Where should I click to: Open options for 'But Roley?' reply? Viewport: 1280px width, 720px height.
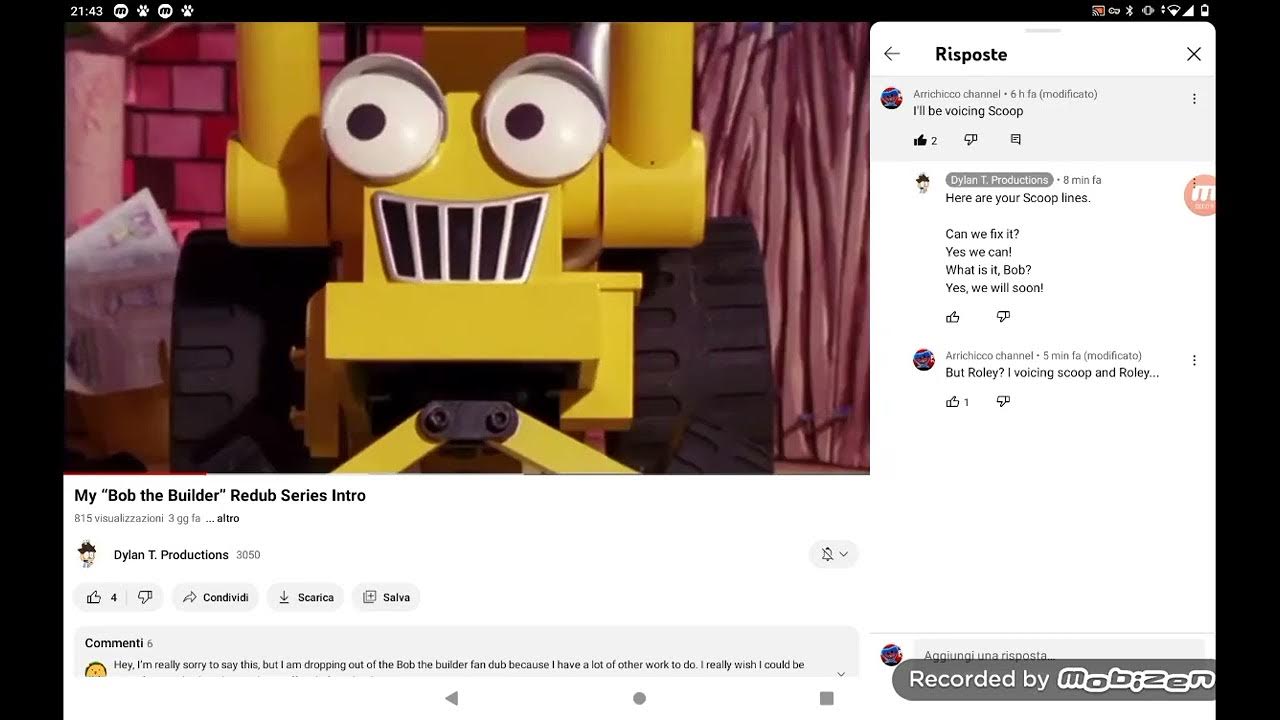tap(1194, 360)
